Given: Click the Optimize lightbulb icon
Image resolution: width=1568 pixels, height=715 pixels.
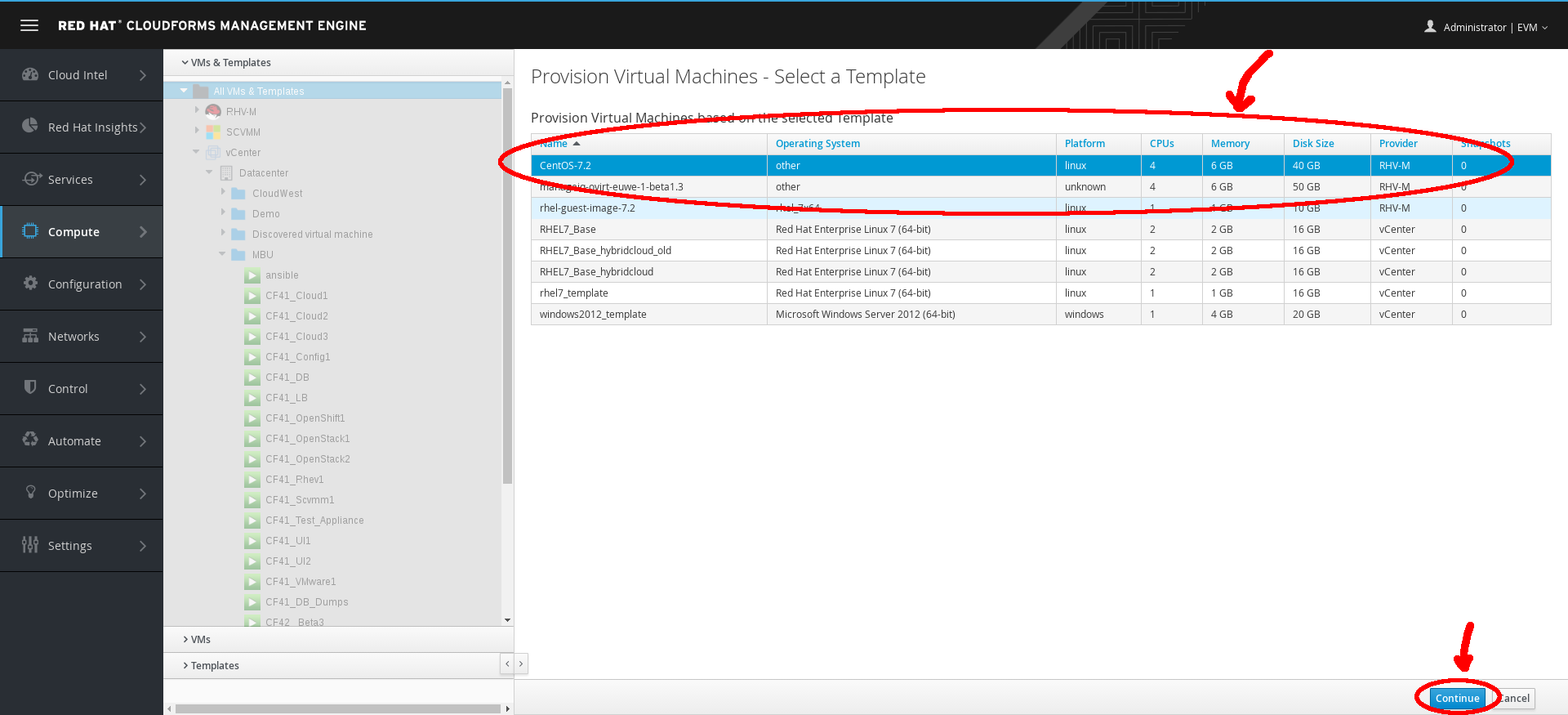Looking at the screenshot, I should tap(31, 492).
